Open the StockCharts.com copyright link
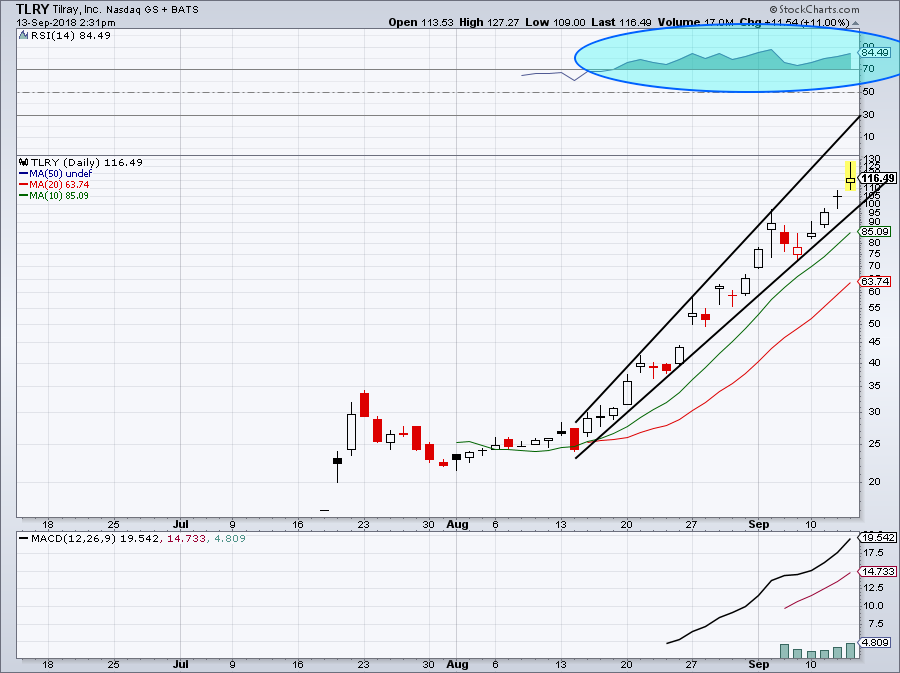Image resolution: width=900 pixels, height=673 pixels. 814,9
